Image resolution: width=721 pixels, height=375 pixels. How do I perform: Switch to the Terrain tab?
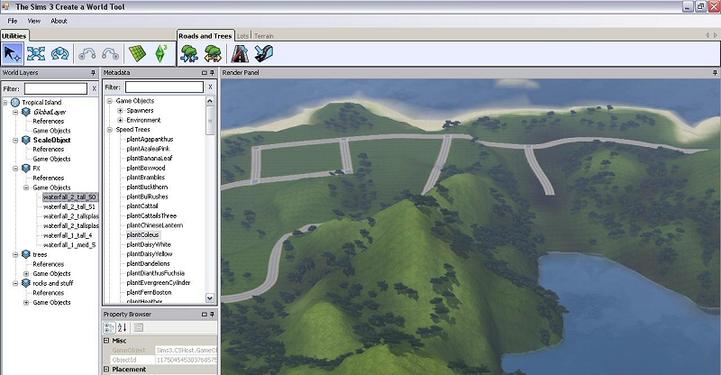tap(263, 36)
